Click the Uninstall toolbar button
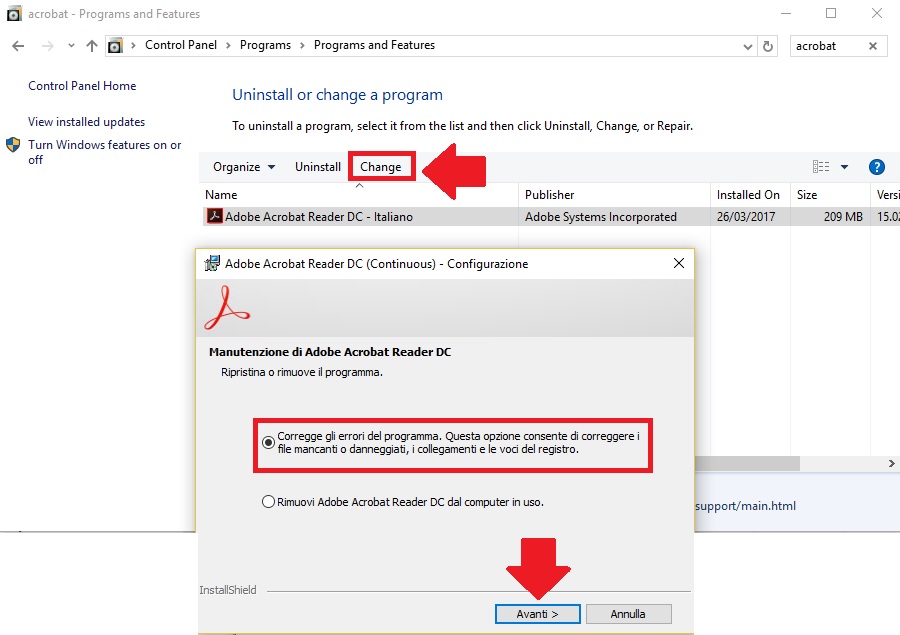 (x=318, y=167)
